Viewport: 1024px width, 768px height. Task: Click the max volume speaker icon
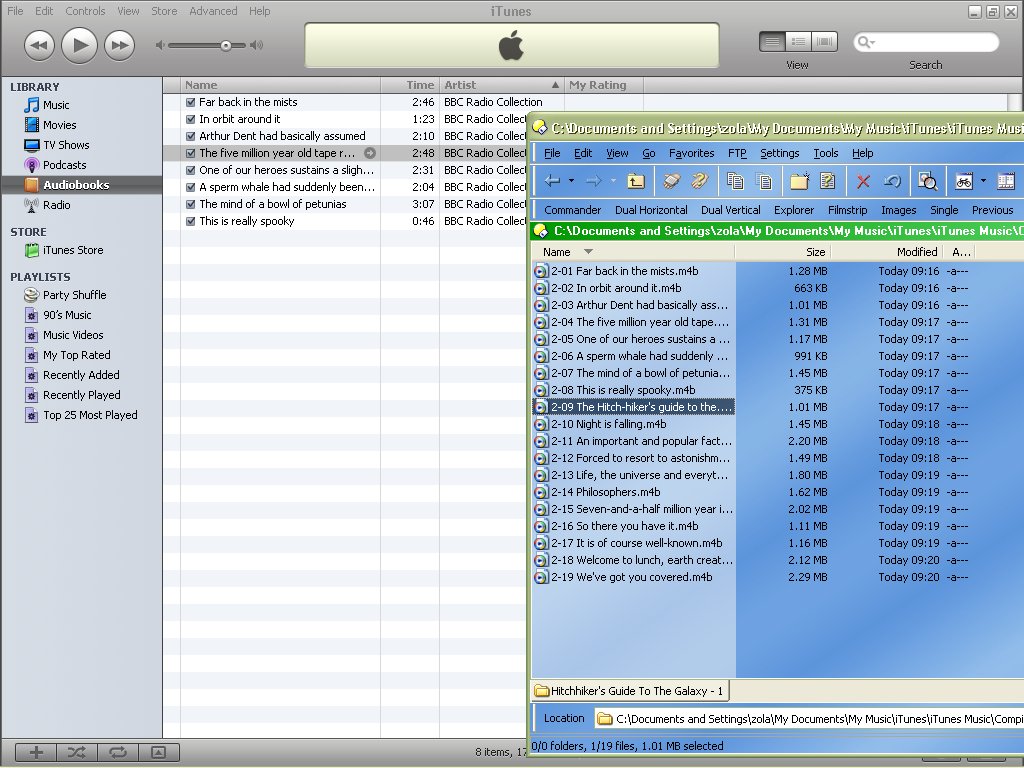click(x=257, y=45)
